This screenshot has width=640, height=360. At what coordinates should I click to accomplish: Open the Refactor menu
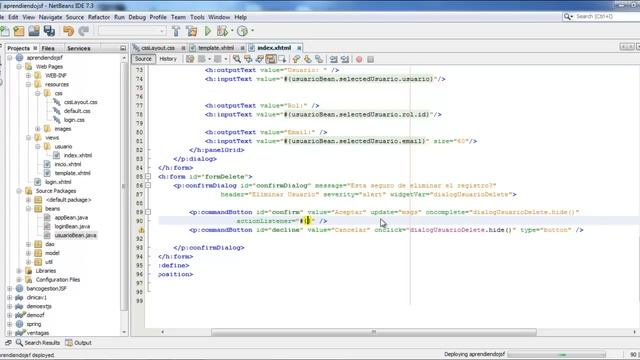[x=99, y=17]
